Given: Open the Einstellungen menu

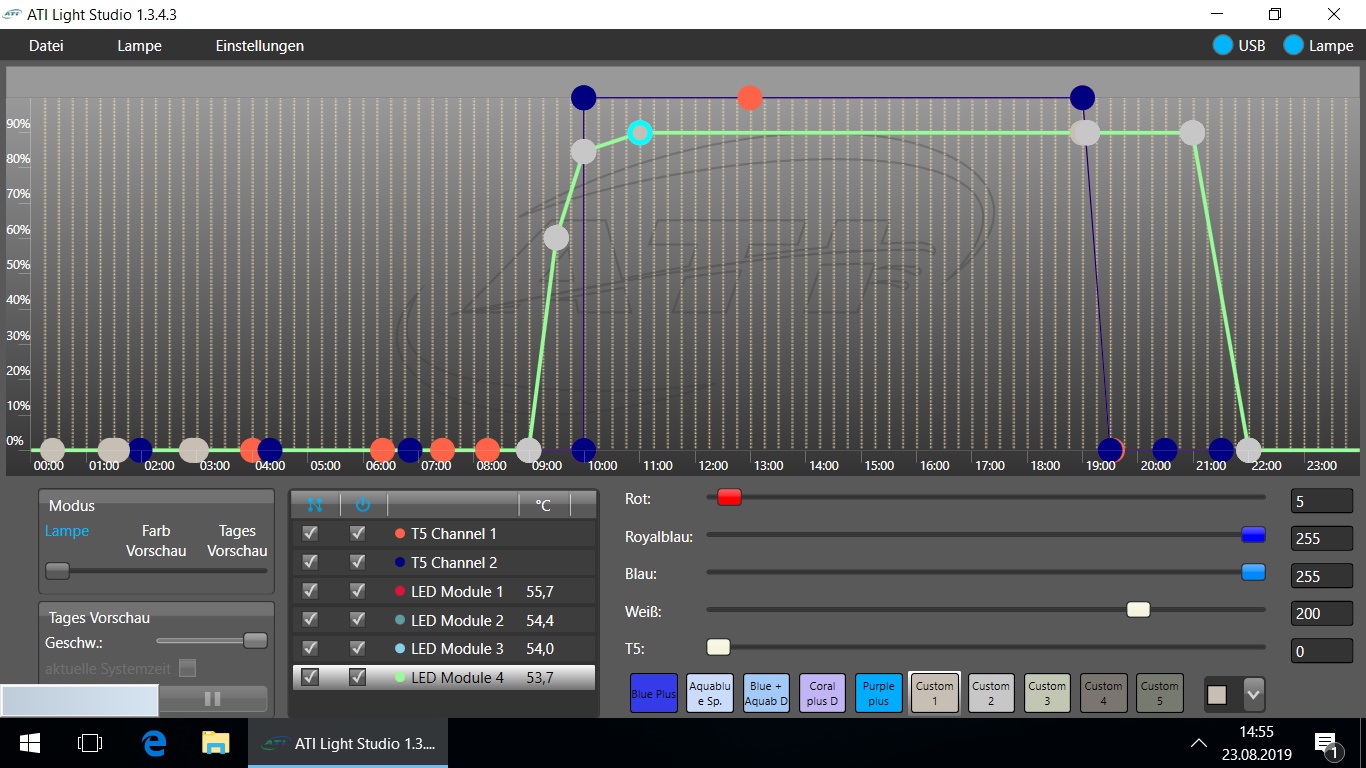Looking at the screenshot, I should pos(259,46).
